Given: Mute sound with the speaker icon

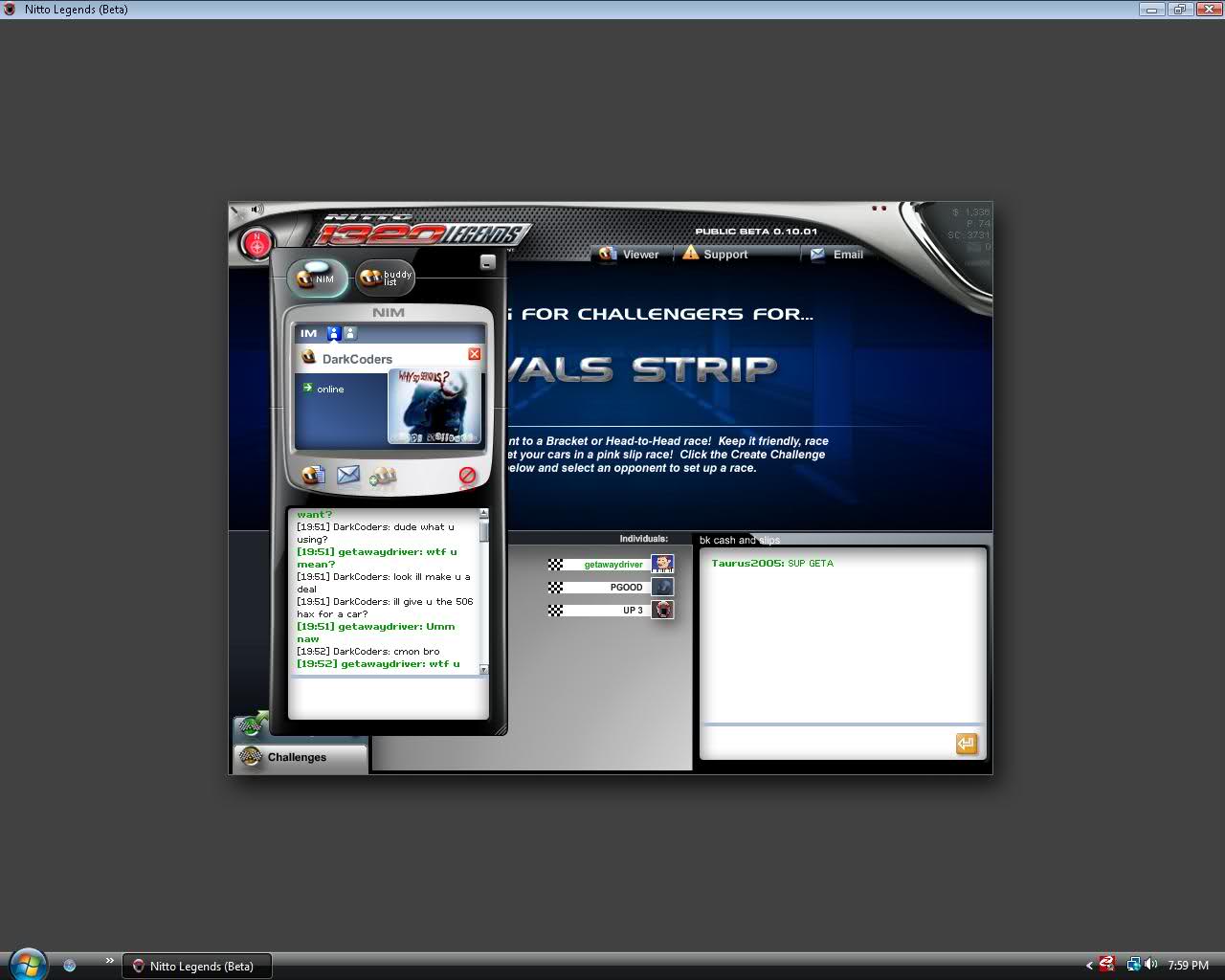Looking at the screenshot, I should click(256, 210).
